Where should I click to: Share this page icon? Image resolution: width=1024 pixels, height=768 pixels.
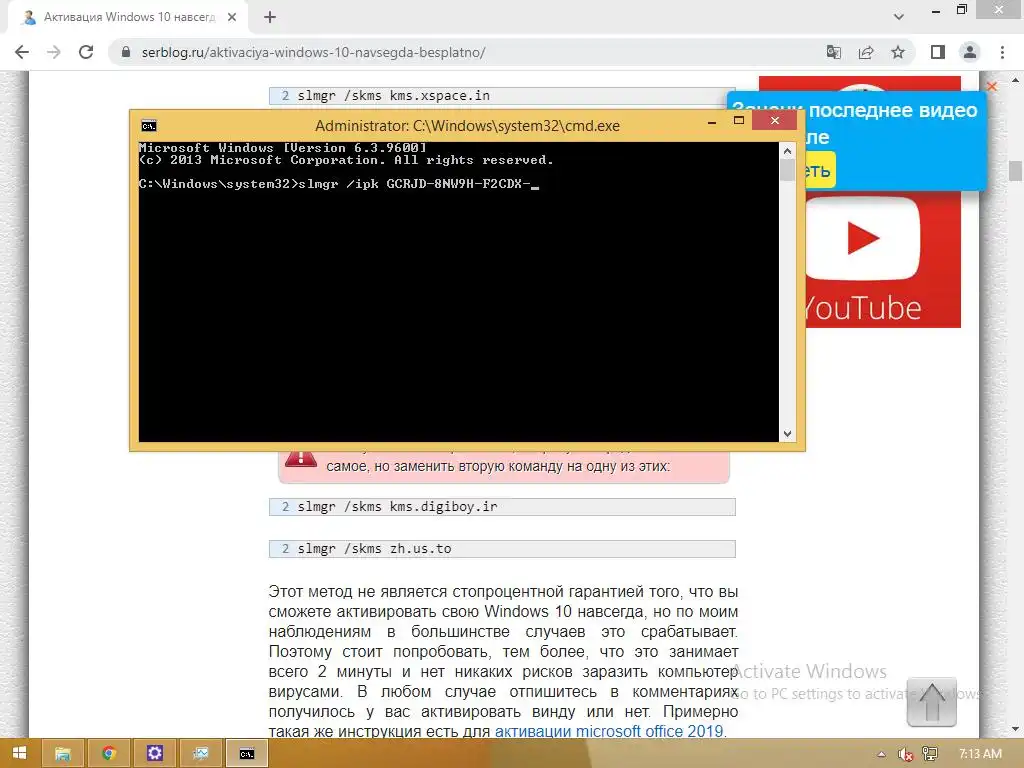[866, 52]
